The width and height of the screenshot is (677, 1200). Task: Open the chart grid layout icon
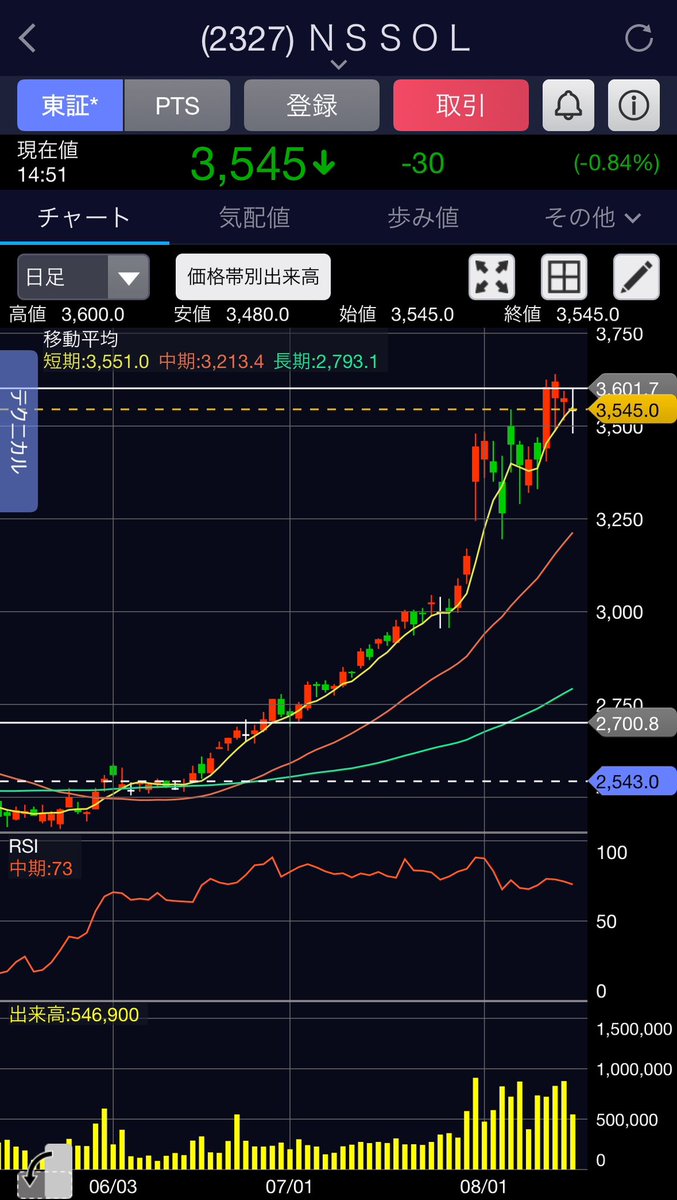[x=564, y=277]
